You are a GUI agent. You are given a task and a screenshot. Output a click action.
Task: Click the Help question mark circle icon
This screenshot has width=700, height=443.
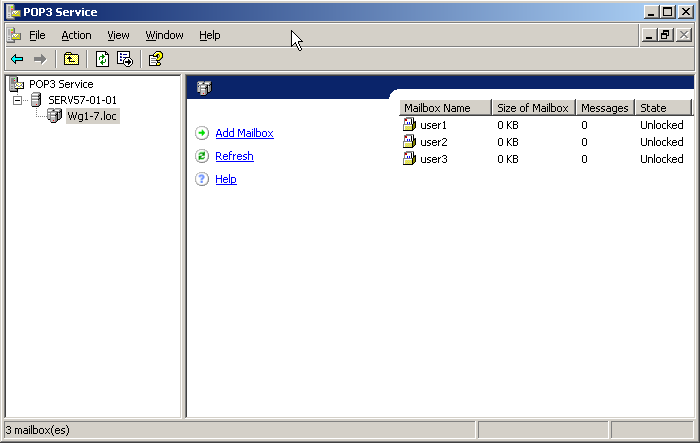point(202,179)
